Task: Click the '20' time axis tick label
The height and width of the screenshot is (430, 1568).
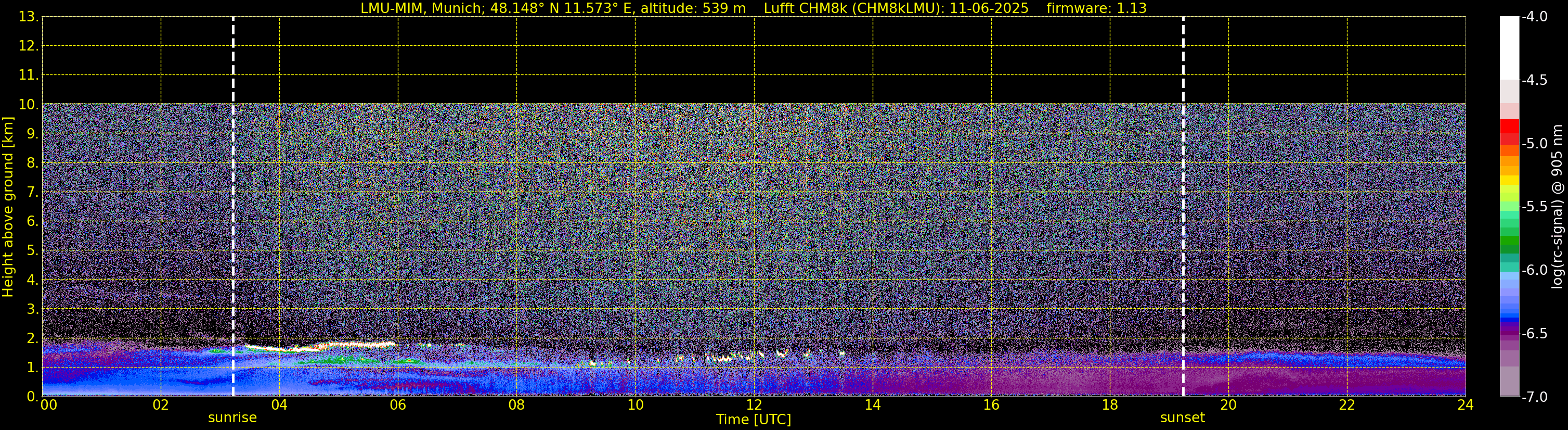Action: tap(1228, 405)
